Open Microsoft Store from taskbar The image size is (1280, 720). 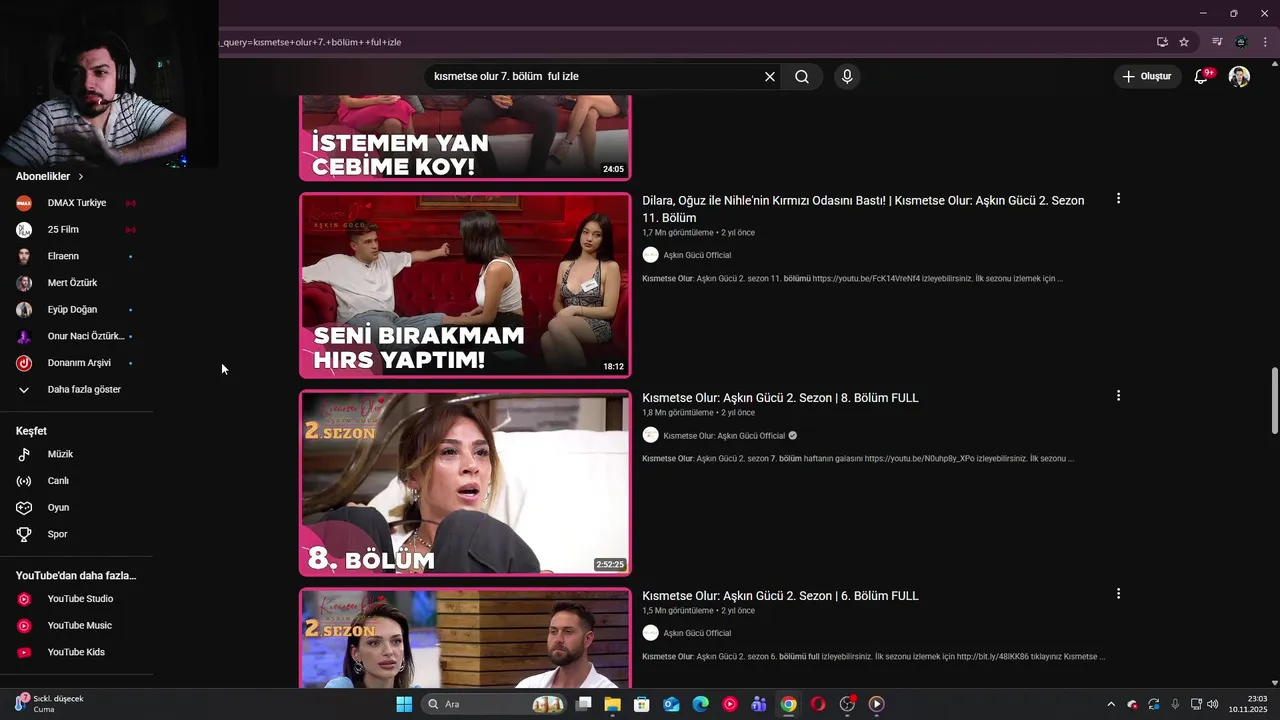point(642,704)
